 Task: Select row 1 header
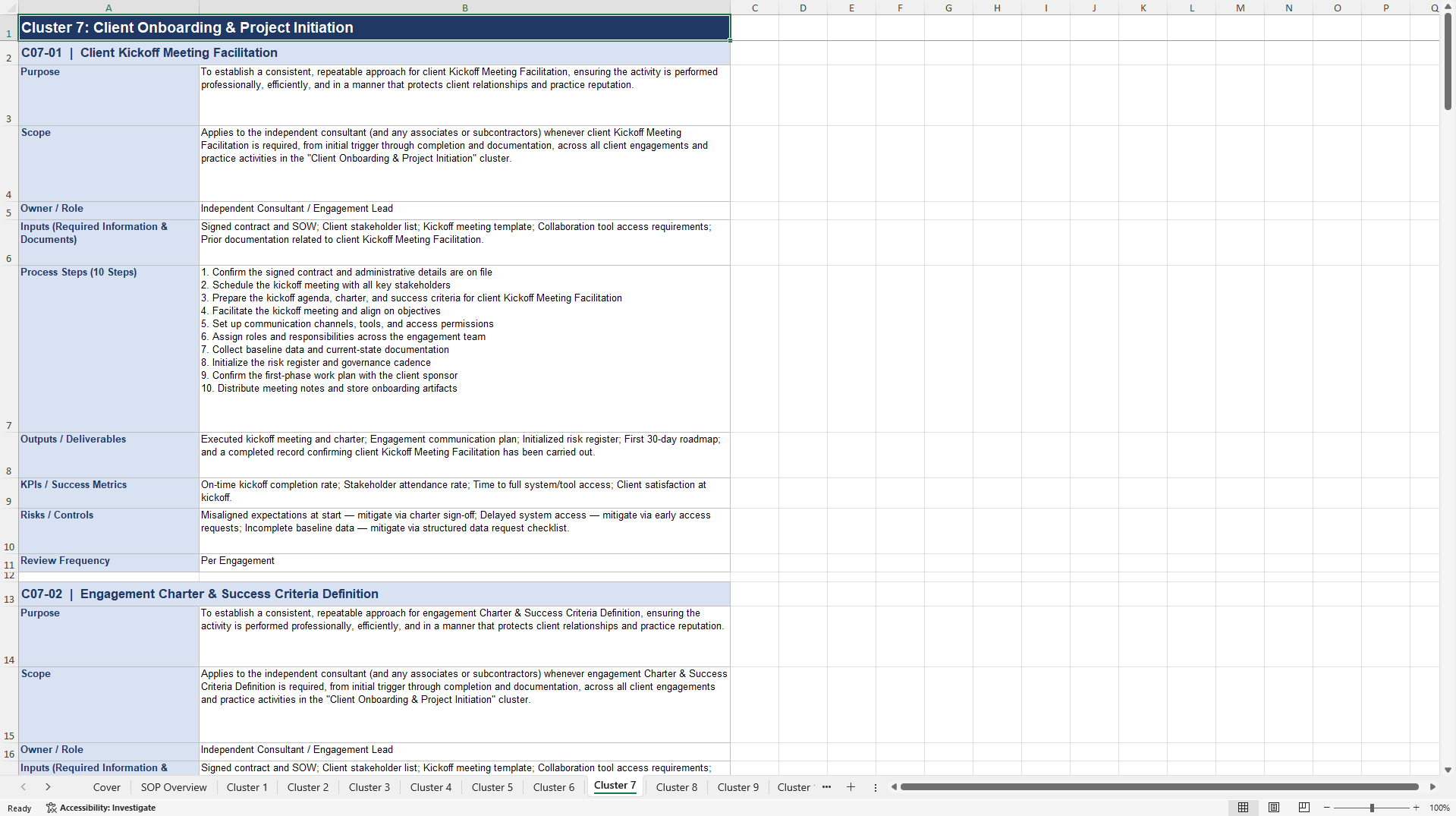point(9,27)
